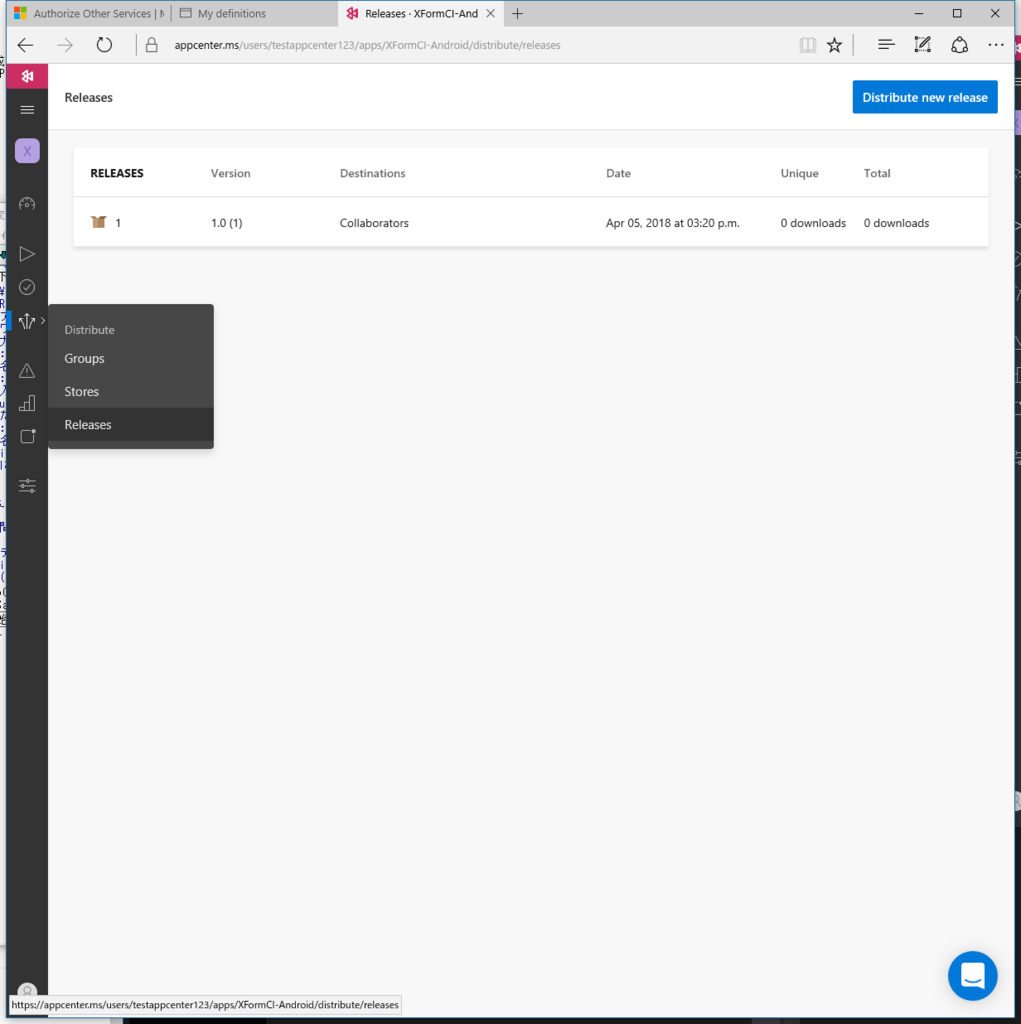Screen dimensions: 1021x1024
Task: Open the Push notifications icon in sidebar
Action: (27, 436)
